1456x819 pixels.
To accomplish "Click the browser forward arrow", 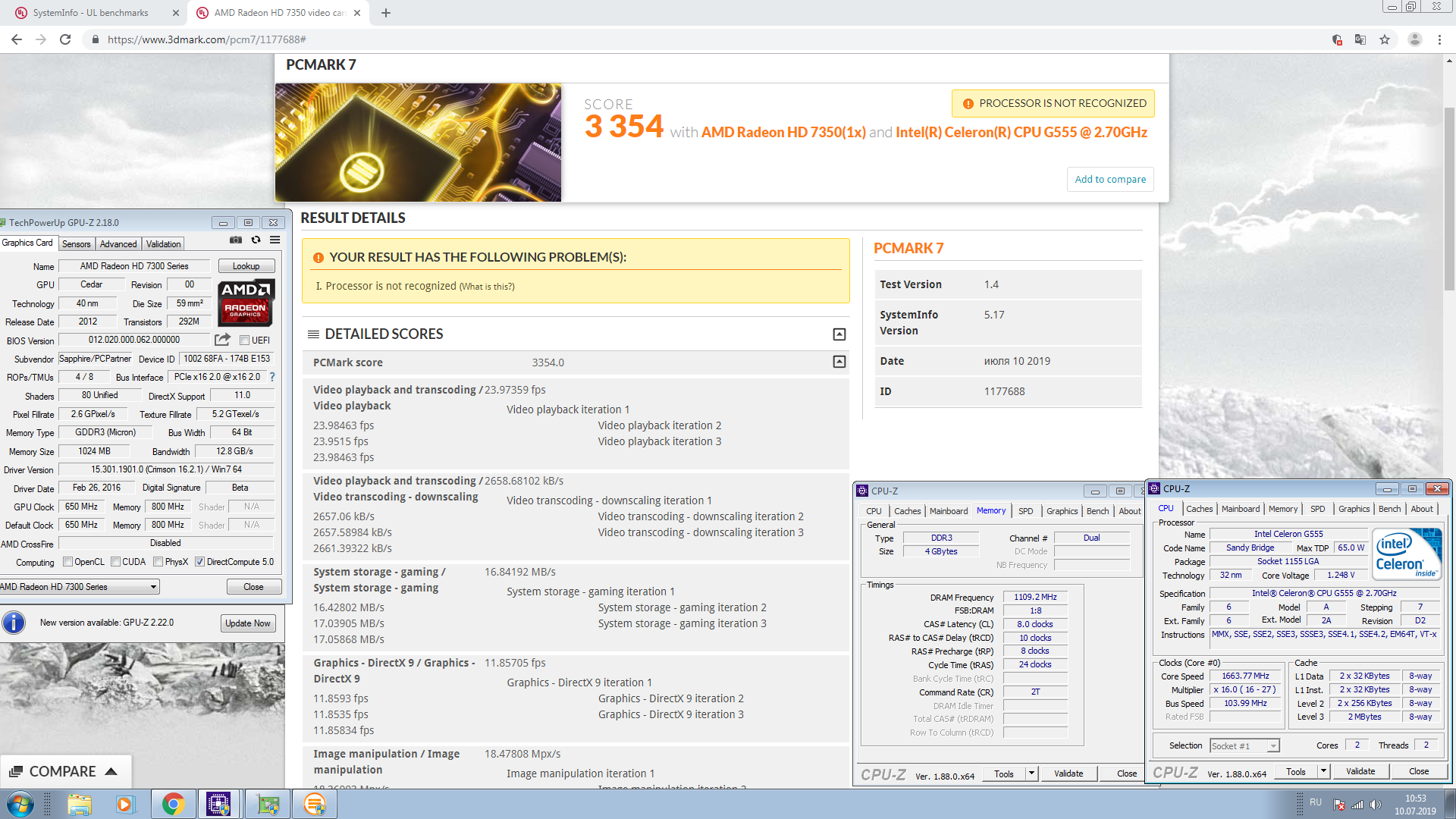I will 41,39.
